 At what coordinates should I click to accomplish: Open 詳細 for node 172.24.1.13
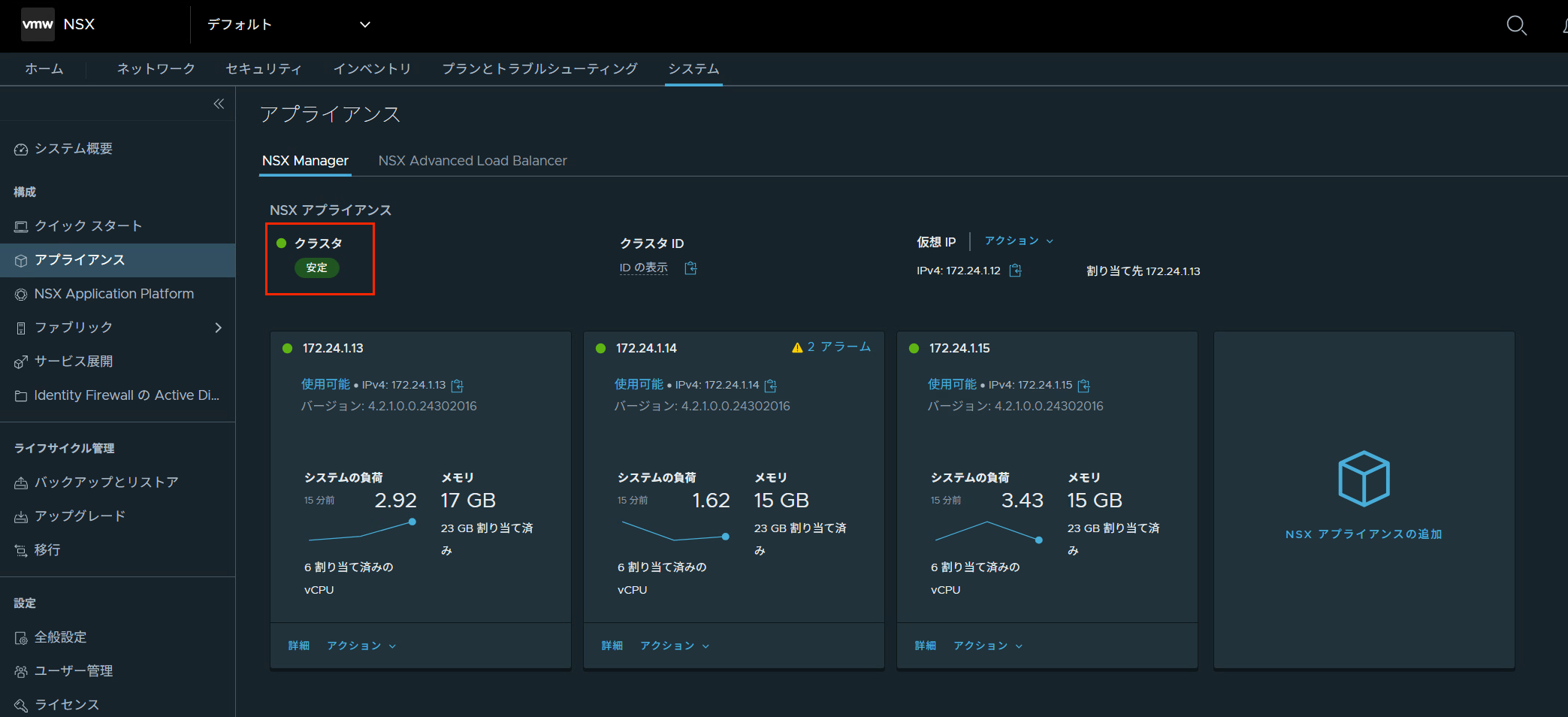[298, 646]
